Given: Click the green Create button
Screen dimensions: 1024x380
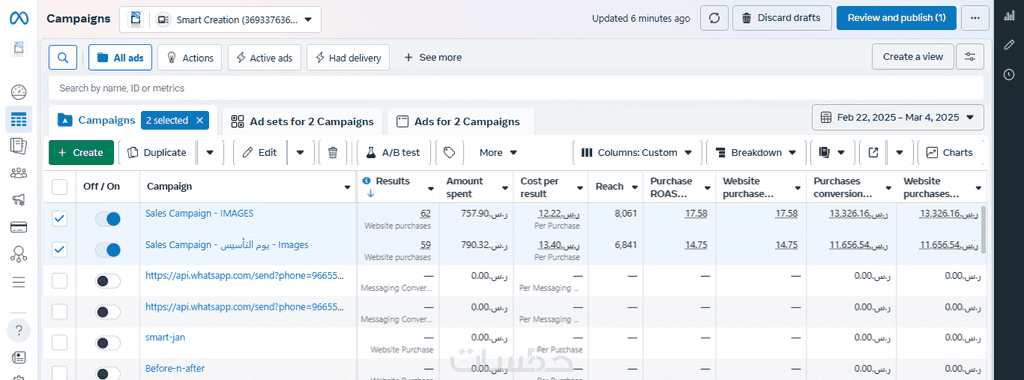Looking at the screenshot, I should point(81,152).
